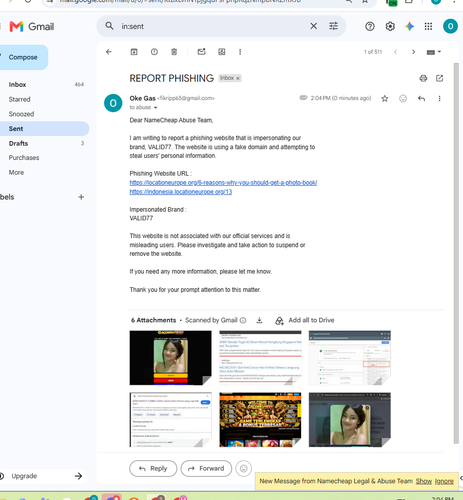463x500 pixels.
Task: Download all attachments
Action: [x=259, y=320]
